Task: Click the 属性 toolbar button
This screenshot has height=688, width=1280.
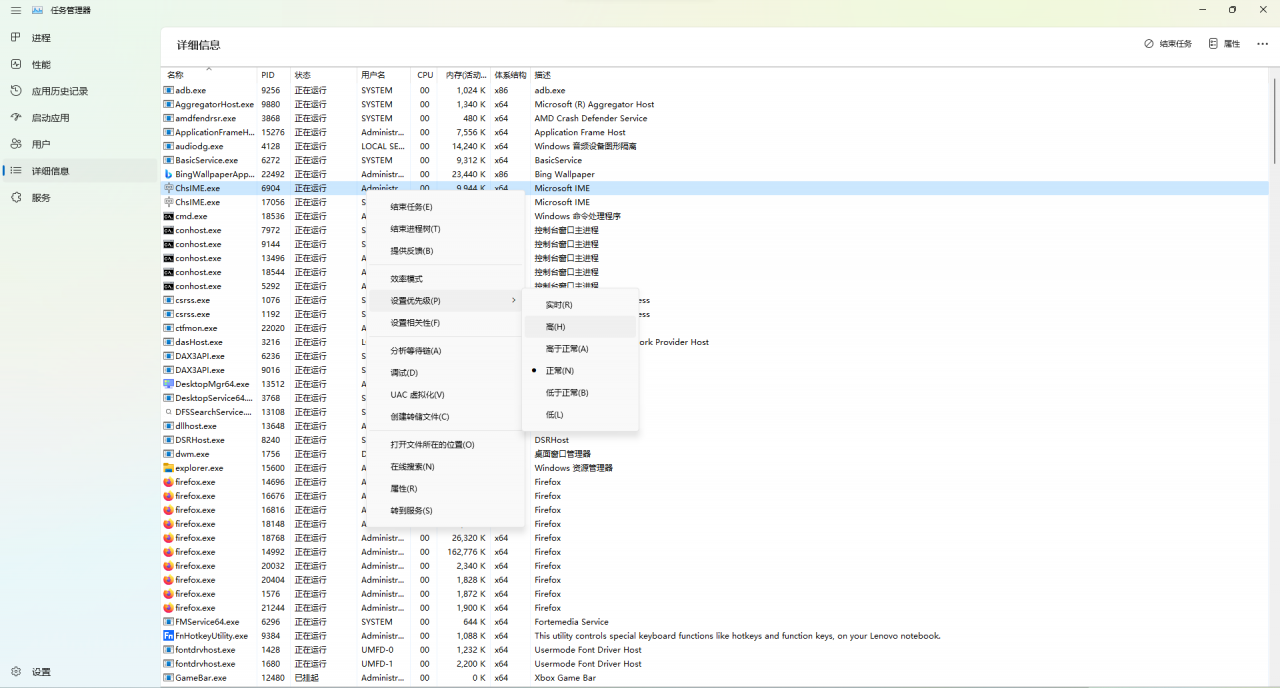Action: 1224,44
